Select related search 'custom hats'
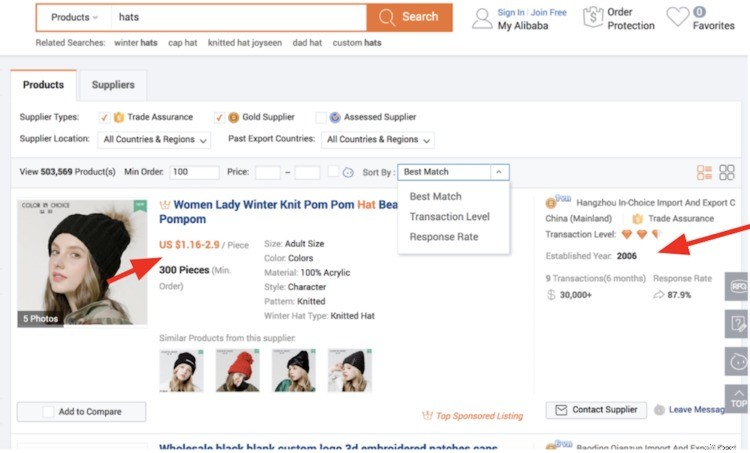The width and height of the screenshot is (750, 453). tap(357, 43)
